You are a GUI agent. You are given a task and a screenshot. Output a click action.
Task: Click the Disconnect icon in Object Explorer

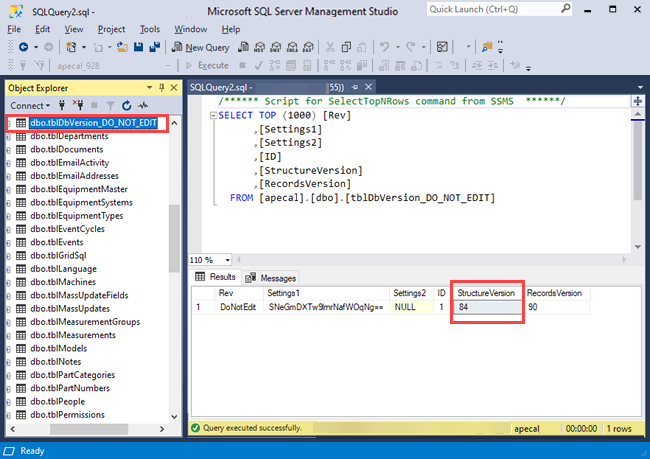(79, 105)
